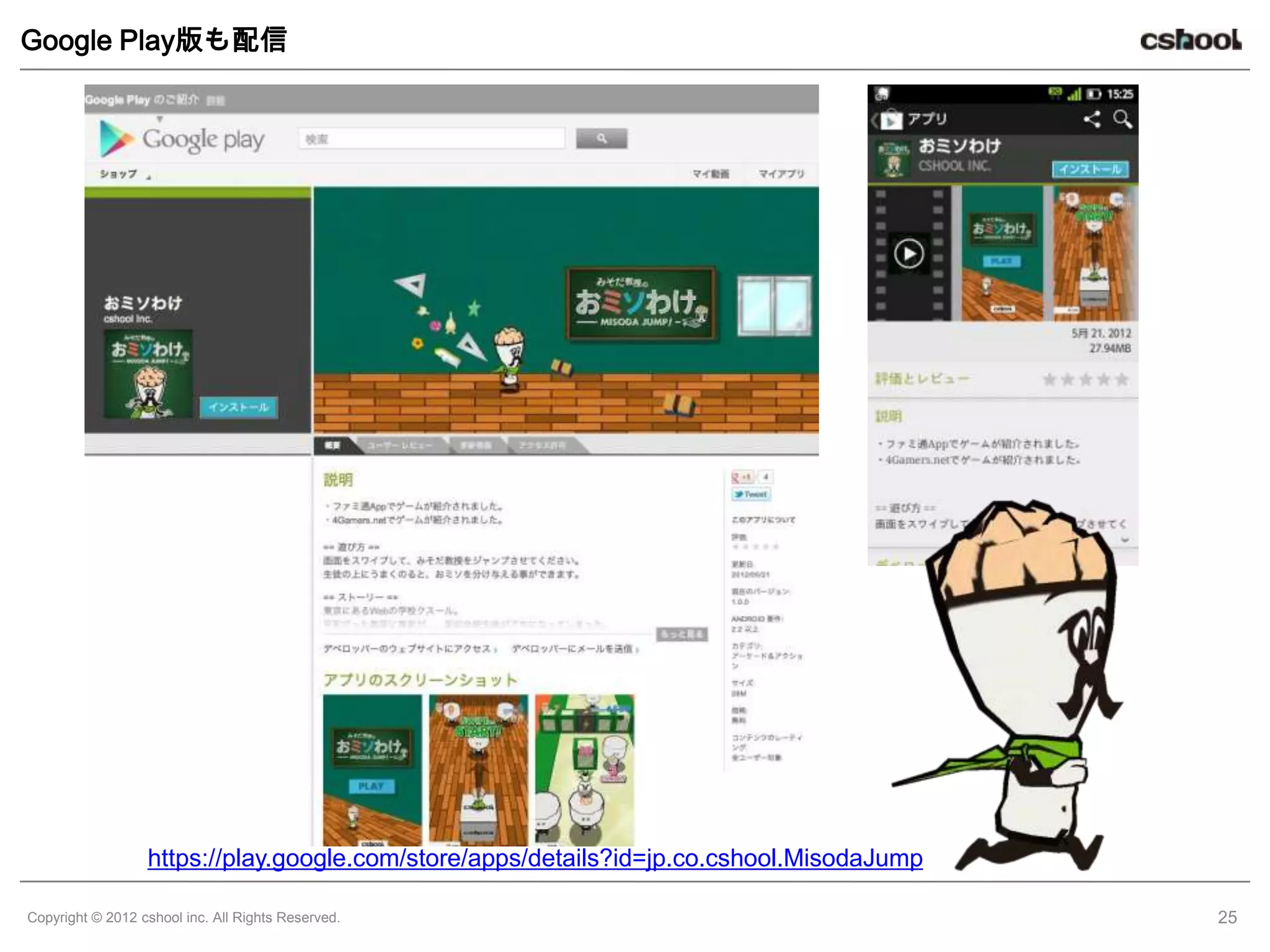Click the おミソわけ MISODA JUMP blackboard in banner
The image size is (1270, 952).
tap(641, 304)
